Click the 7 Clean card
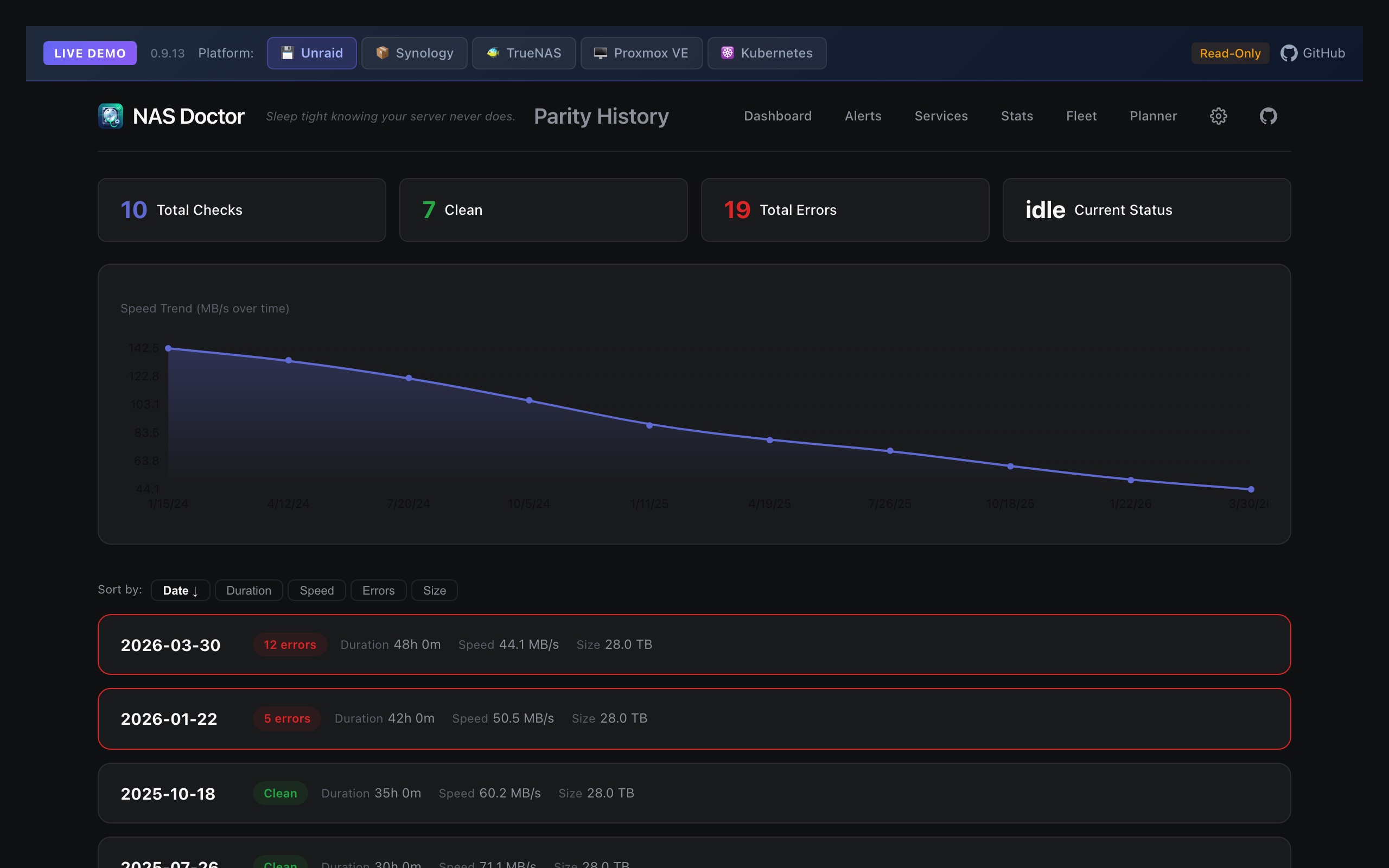The width and height of the screenshot is (1389, 868). (544, 209)
